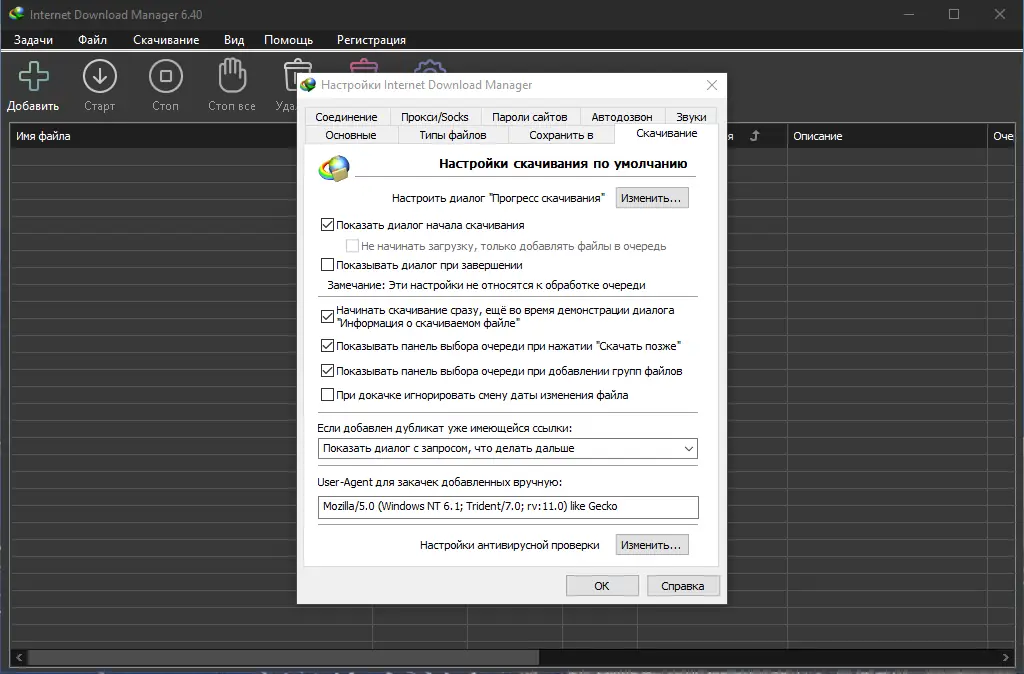Click the Старт download toolbar icon

[100, 76]
